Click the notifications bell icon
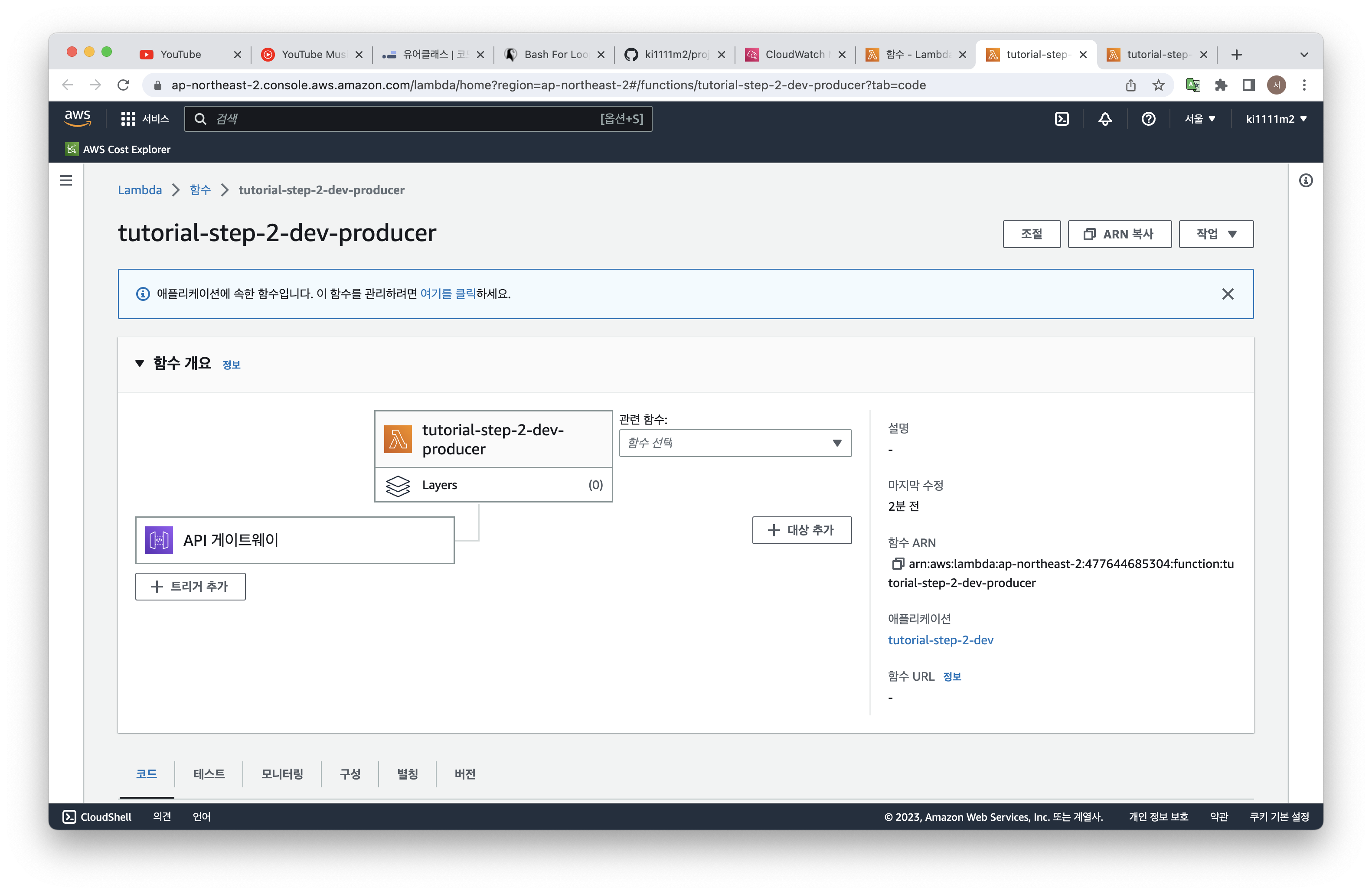This screenshot has height=894, width=1372. click(x=1104, y=119)
